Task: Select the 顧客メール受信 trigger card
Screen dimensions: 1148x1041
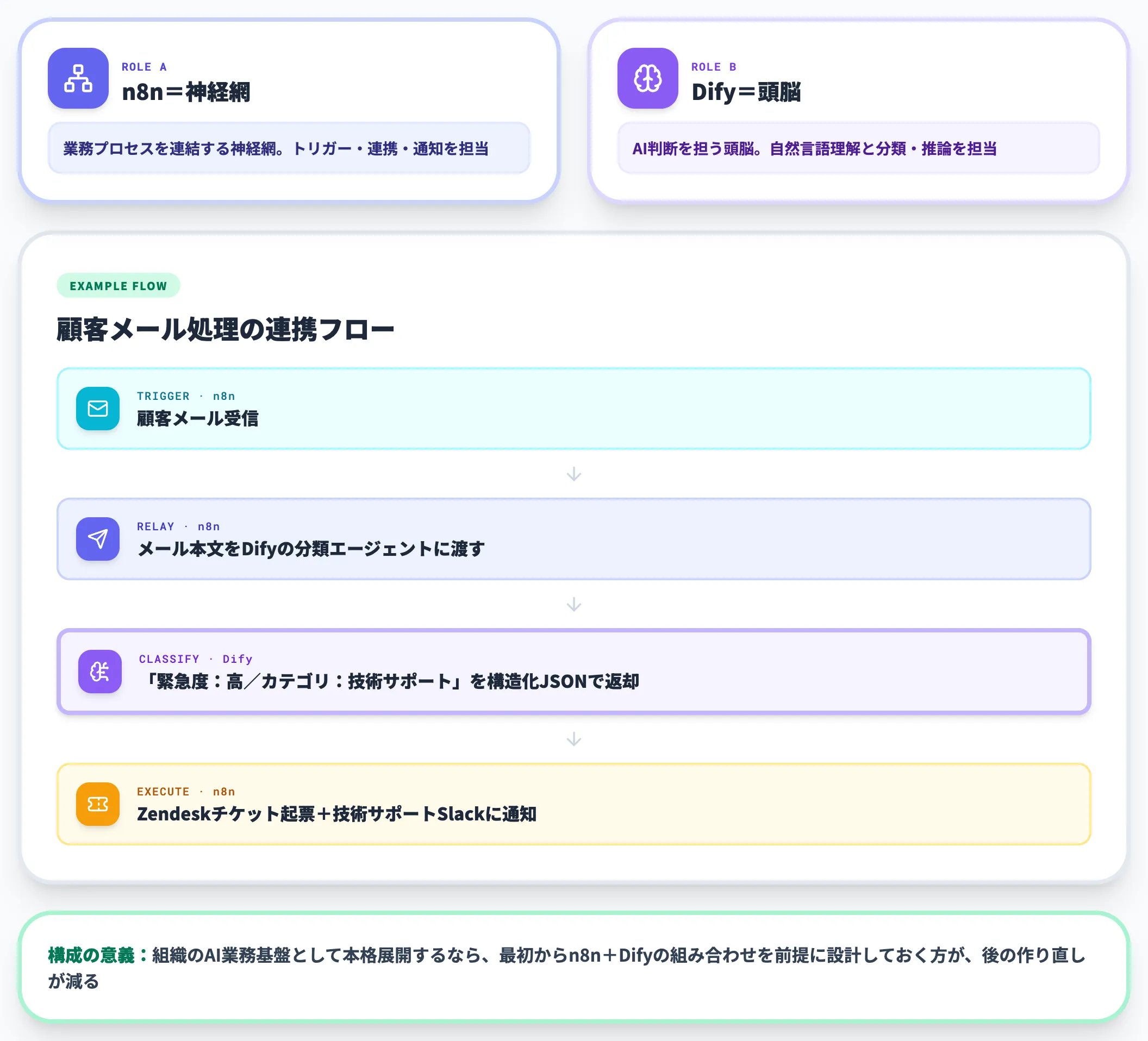Action: click(574, 409)
